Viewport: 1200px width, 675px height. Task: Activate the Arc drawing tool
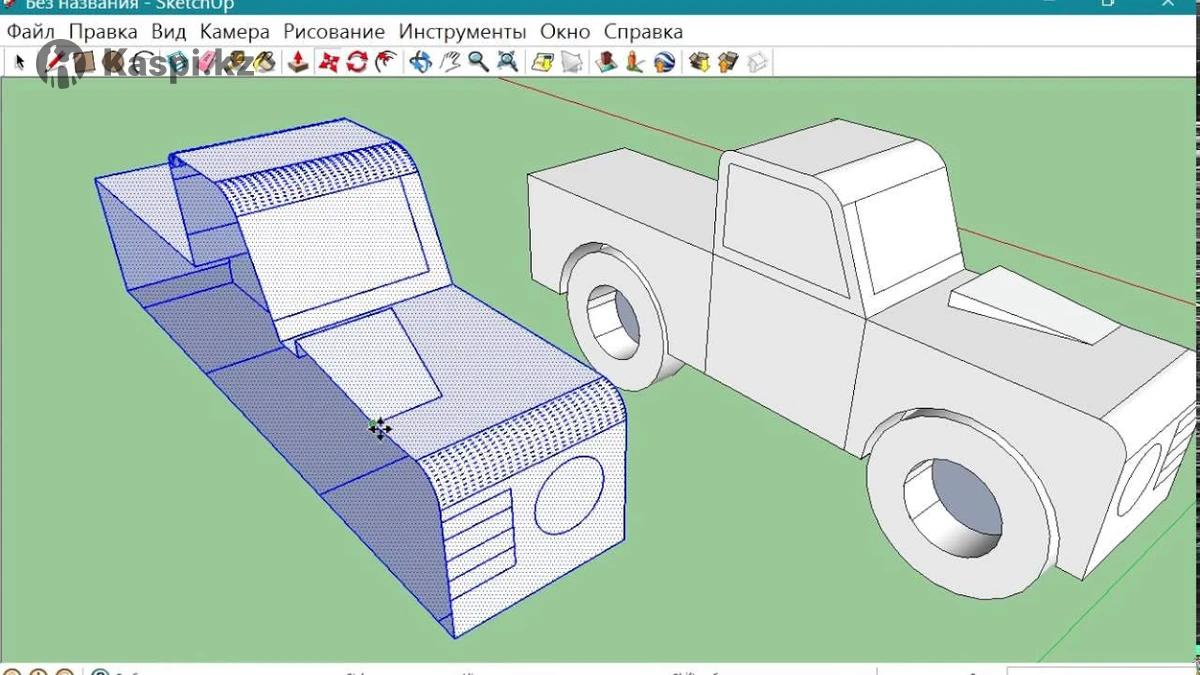click(x=144, y=62)
